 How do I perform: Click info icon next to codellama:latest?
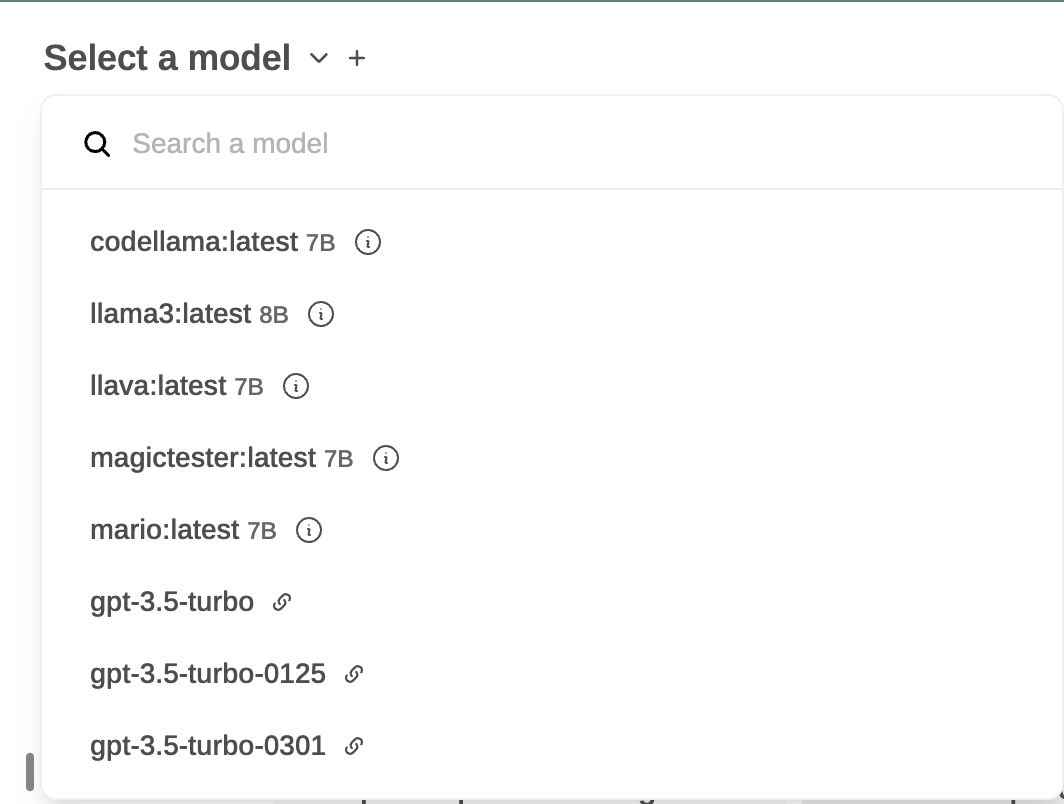(368, 242)
